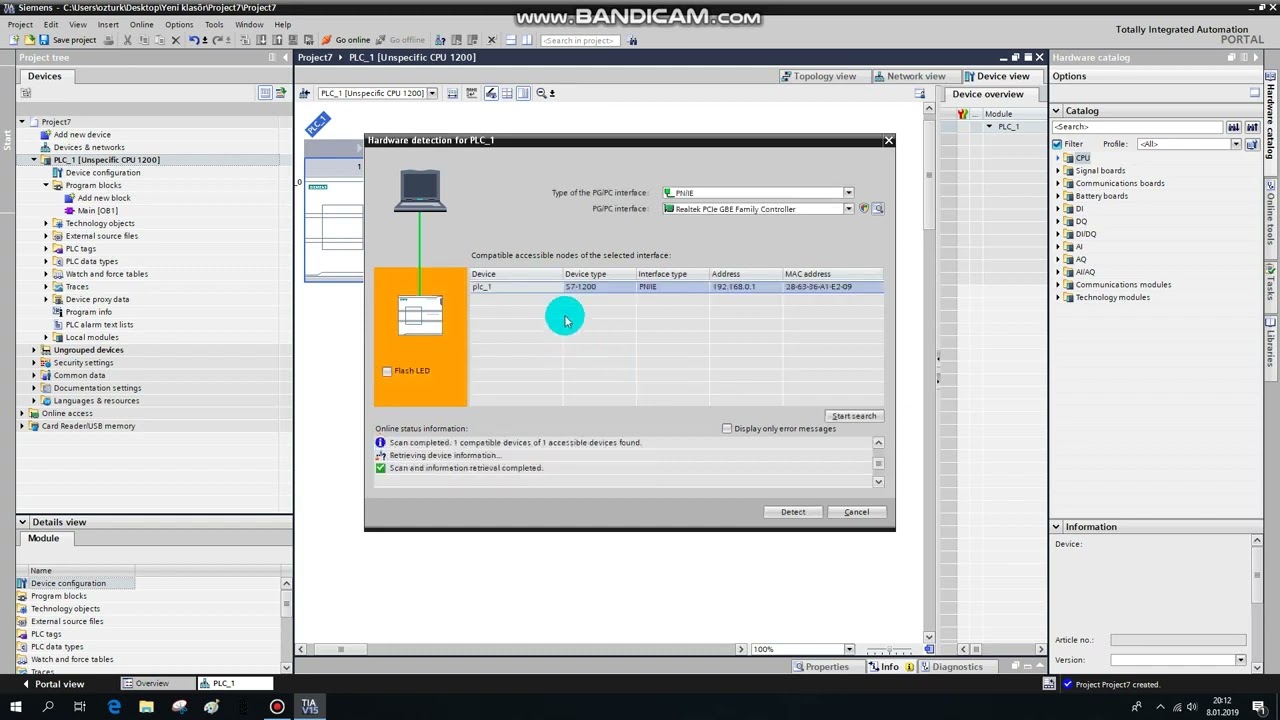Open Edge browser from the taskbar
1280x720 pixels.
pos(114,707)
